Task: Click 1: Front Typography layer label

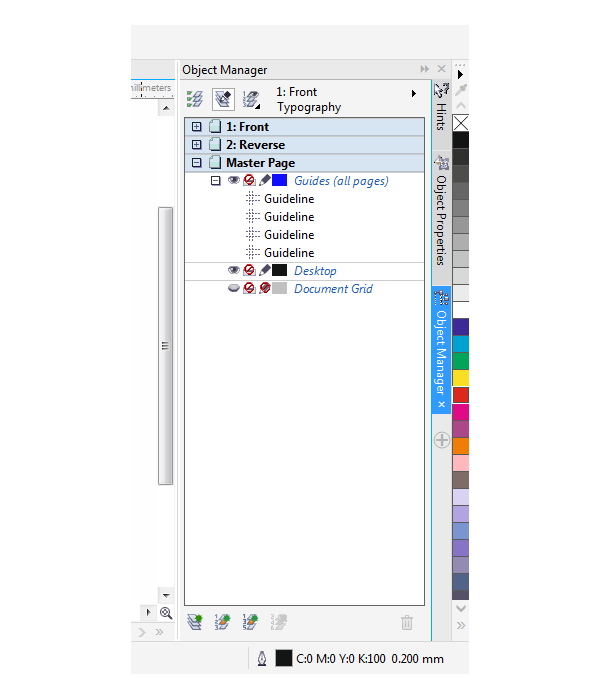Action: tap(308, 99)
